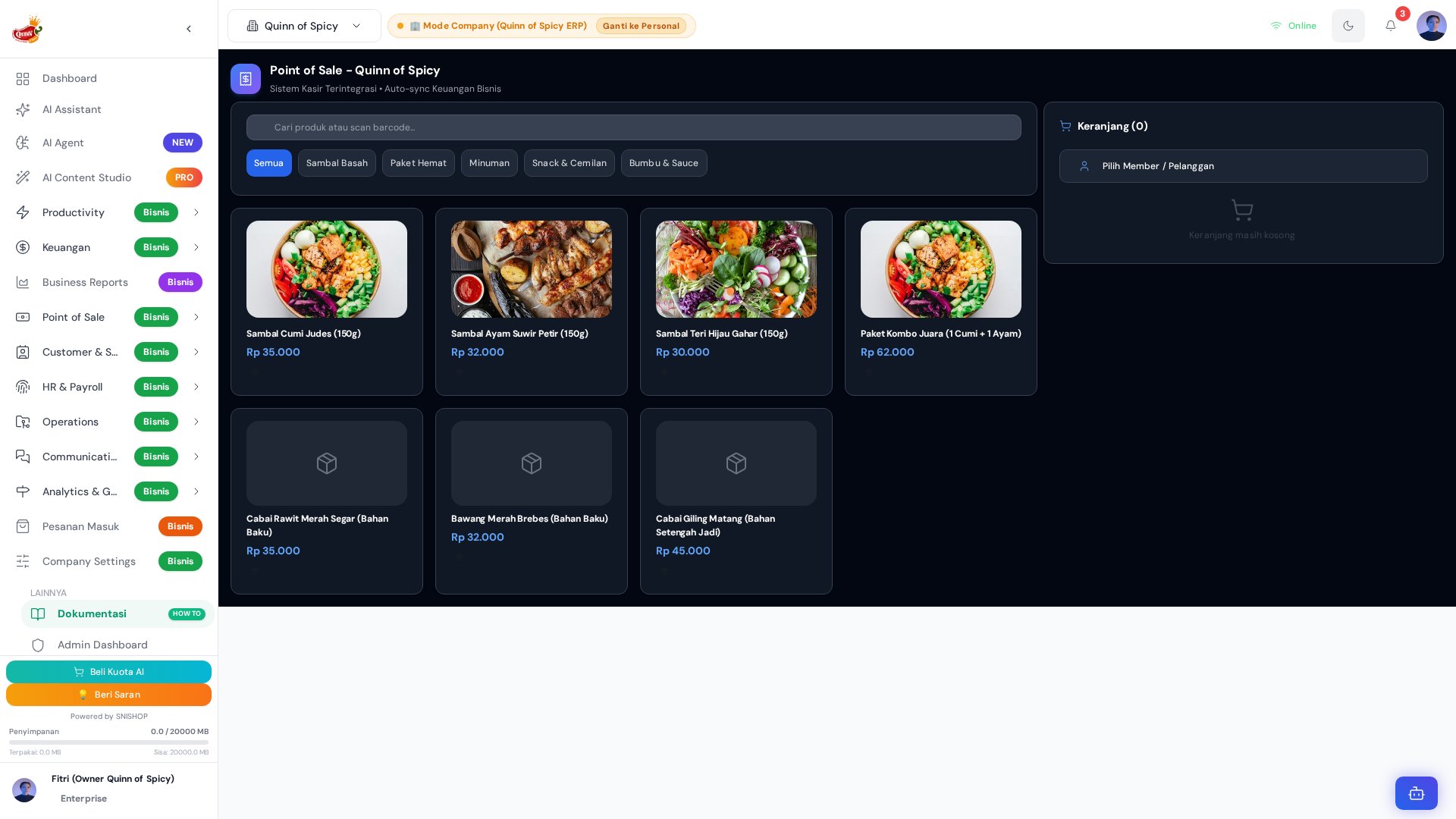Image resolution: width=1456 pixels, height=819 pixels.
Task: Open the Business Reports menu item
Action: pyautogui.click(x=108, y=282)
